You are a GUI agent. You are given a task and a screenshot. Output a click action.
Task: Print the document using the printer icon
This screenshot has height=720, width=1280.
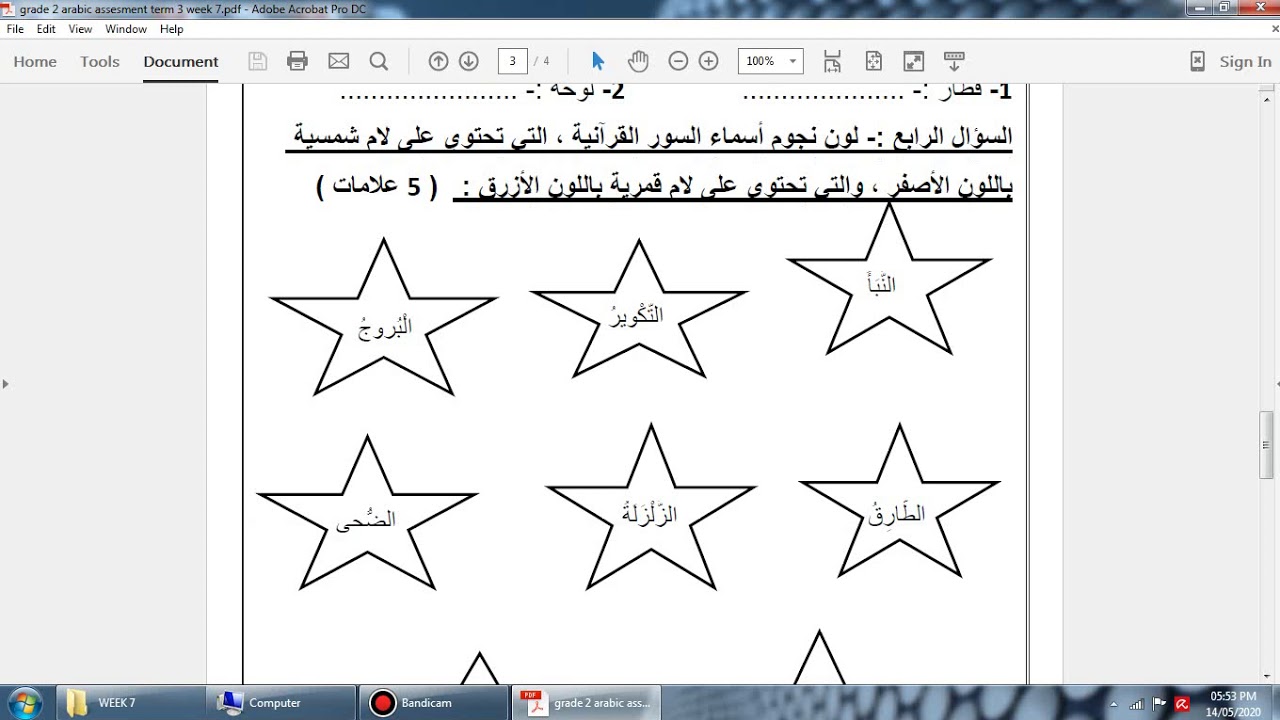[x=297, y=61]
